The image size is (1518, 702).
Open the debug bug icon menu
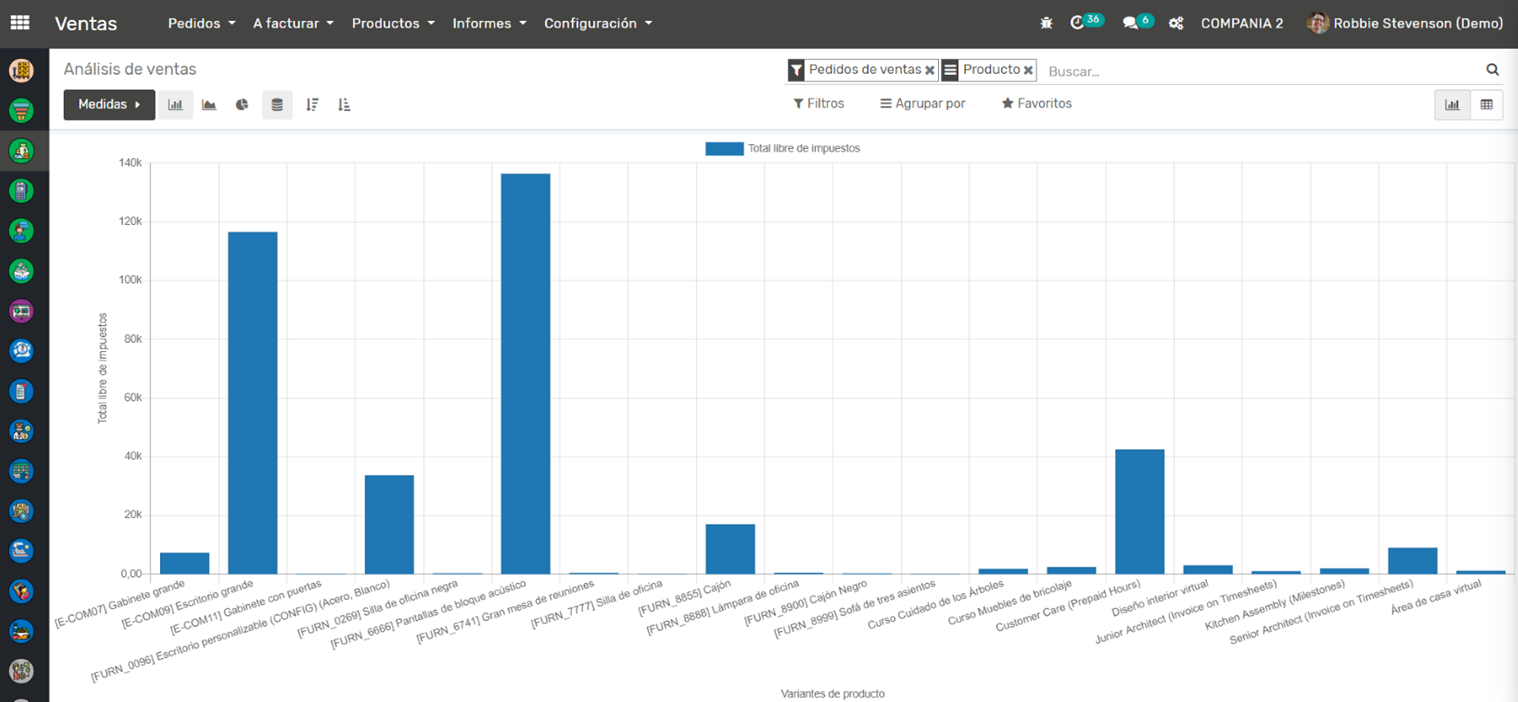(x=1046, y=23)
